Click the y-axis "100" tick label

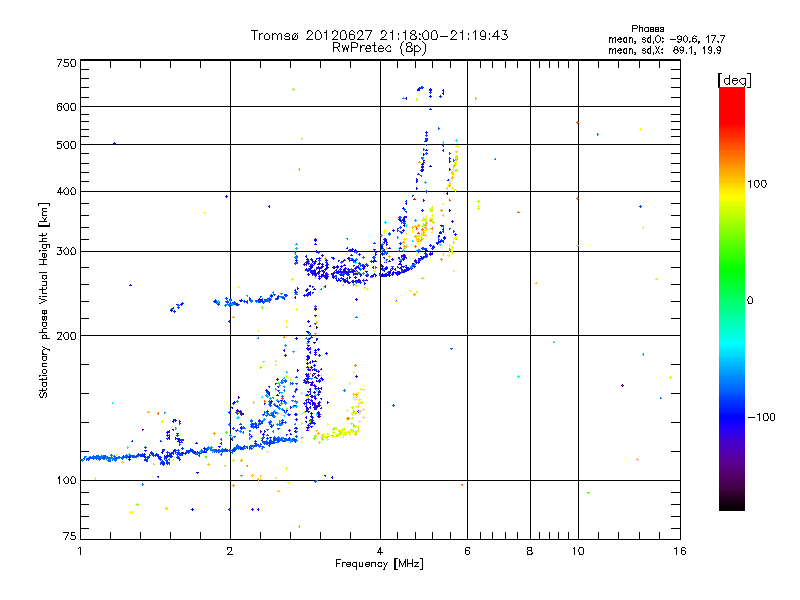point(66,481)
